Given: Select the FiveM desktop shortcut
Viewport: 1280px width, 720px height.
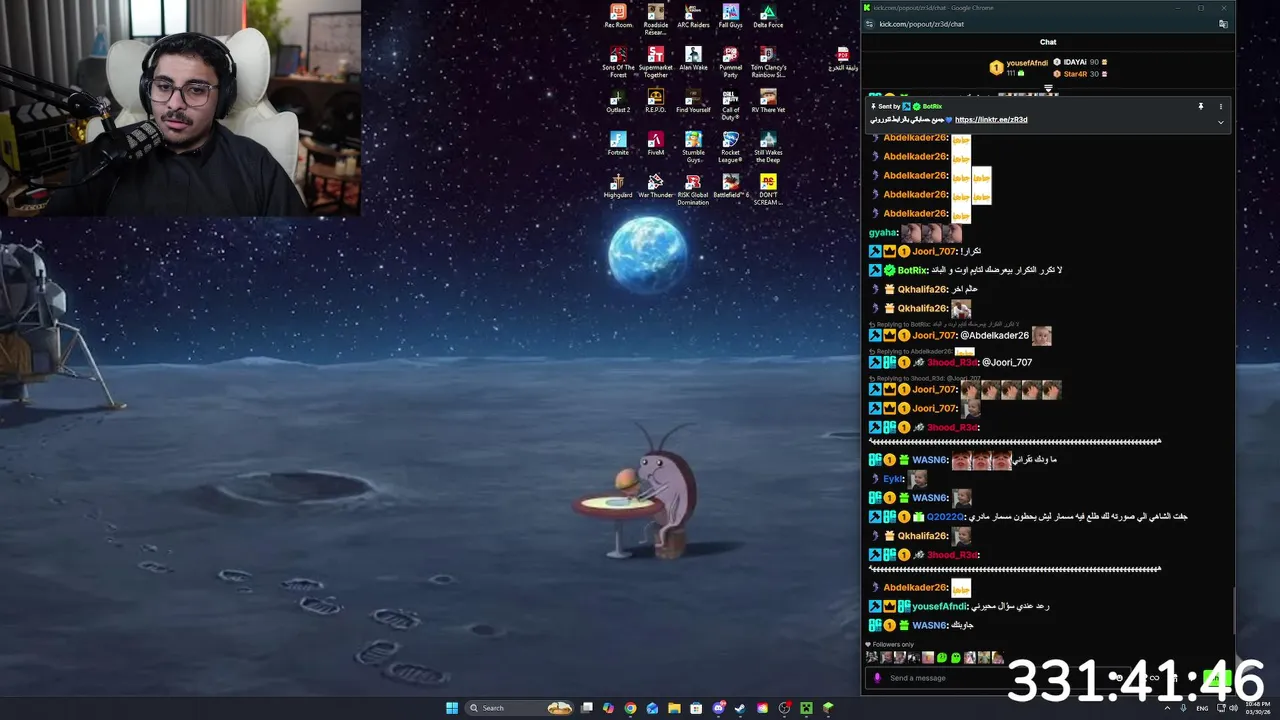Looking at the screenshot, I should click(x=656, y=143).
